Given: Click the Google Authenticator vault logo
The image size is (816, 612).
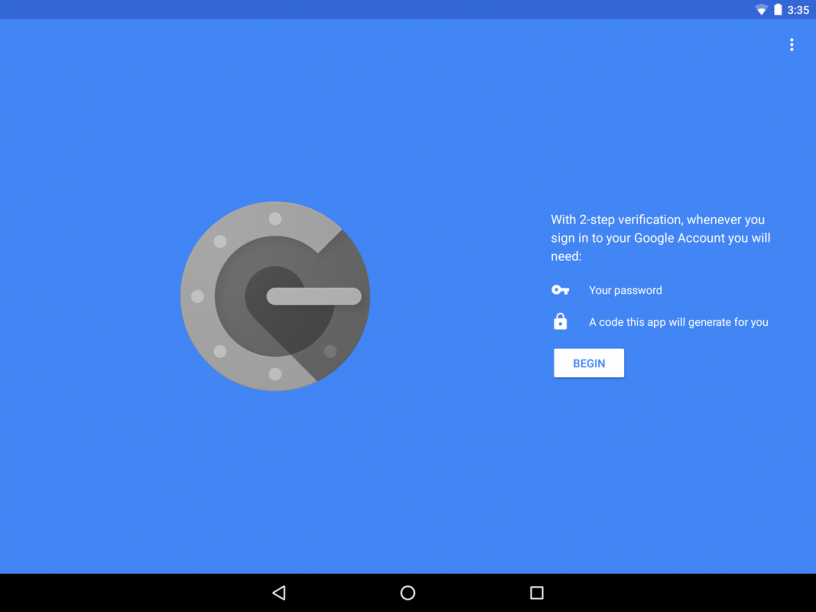Looking at the screenshot, I should (x=275, y=296).
